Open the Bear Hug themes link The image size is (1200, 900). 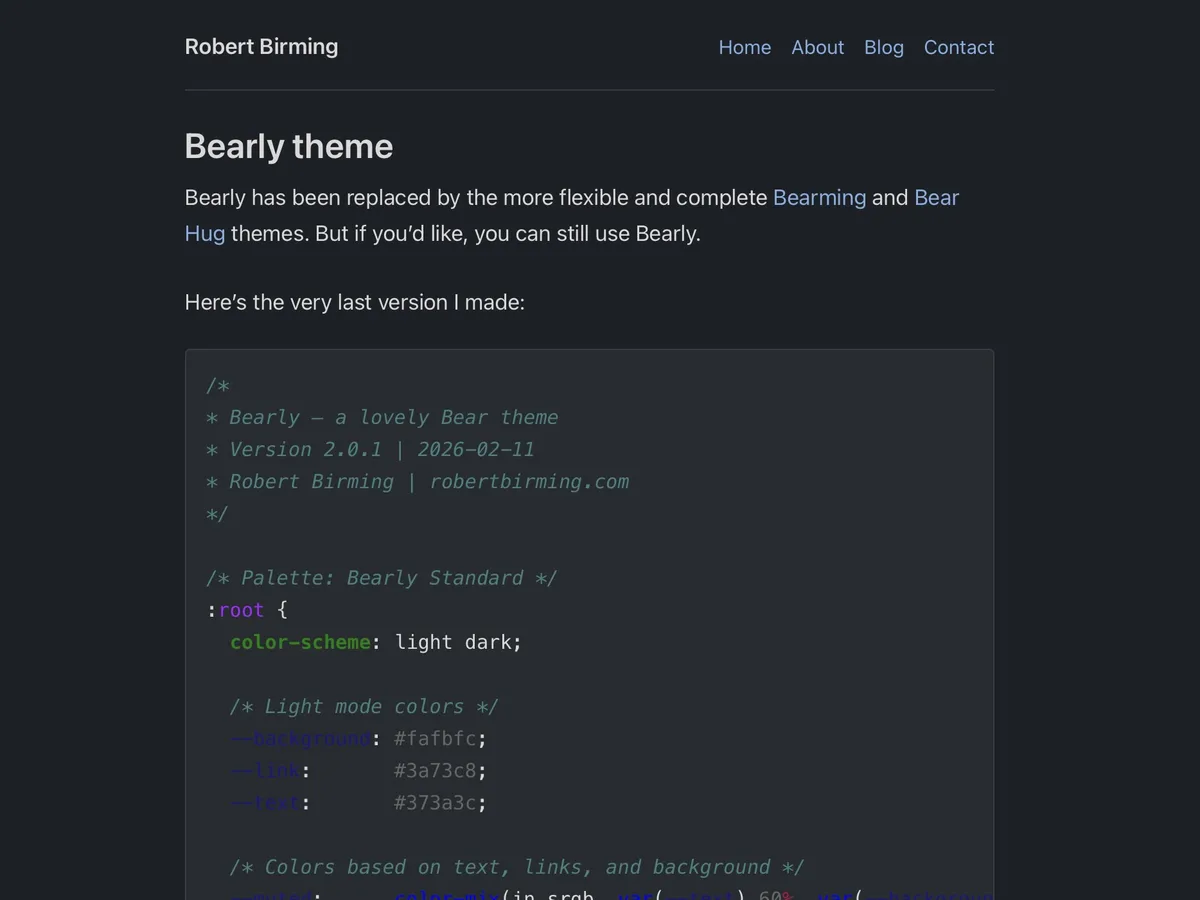(936, 197)
